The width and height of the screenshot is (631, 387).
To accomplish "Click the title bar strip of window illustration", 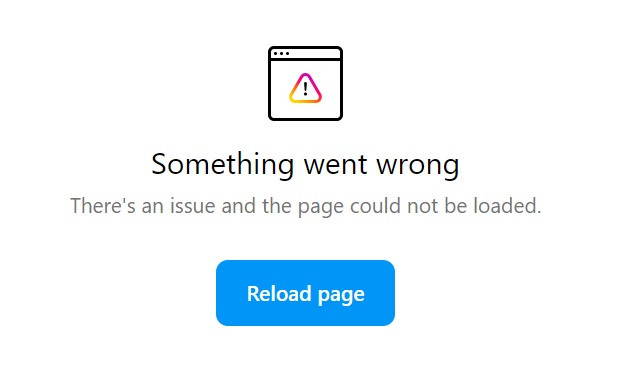I will (x=305, y=54).
